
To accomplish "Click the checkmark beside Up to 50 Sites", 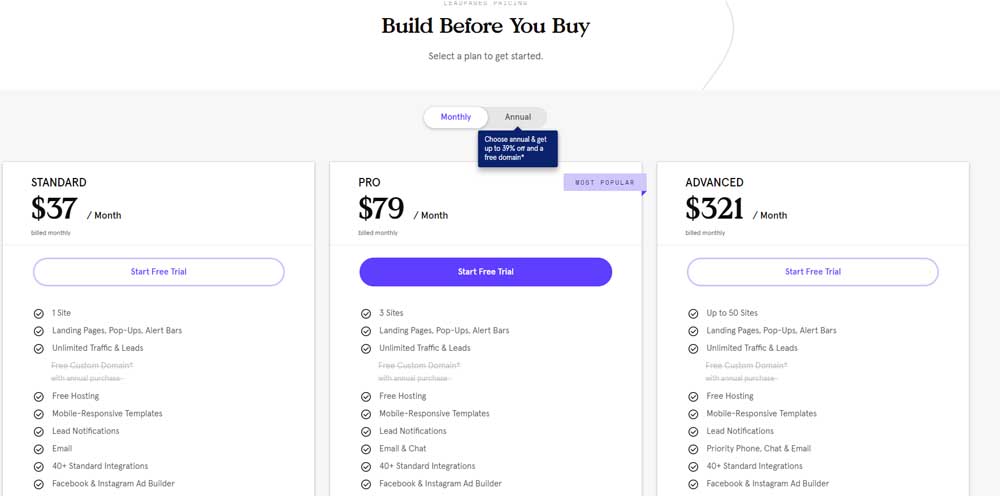I will click(693, 313).
